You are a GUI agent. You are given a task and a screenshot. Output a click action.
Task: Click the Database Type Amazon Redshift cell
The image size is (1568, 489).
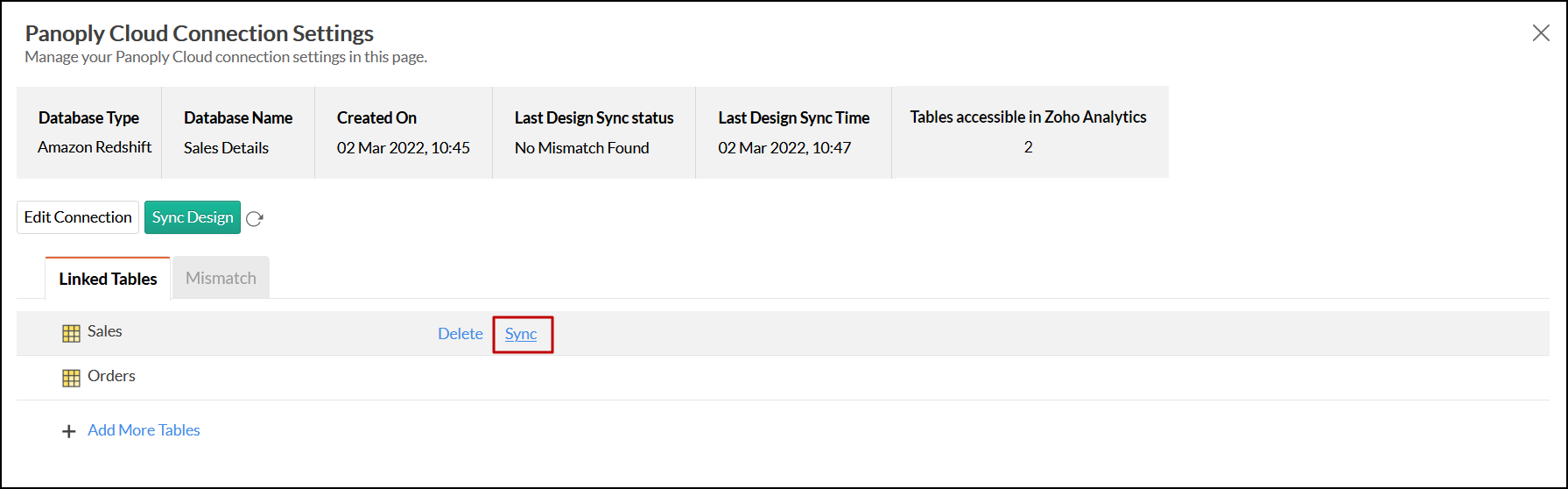pyautogui.click(x=95, y=147)
